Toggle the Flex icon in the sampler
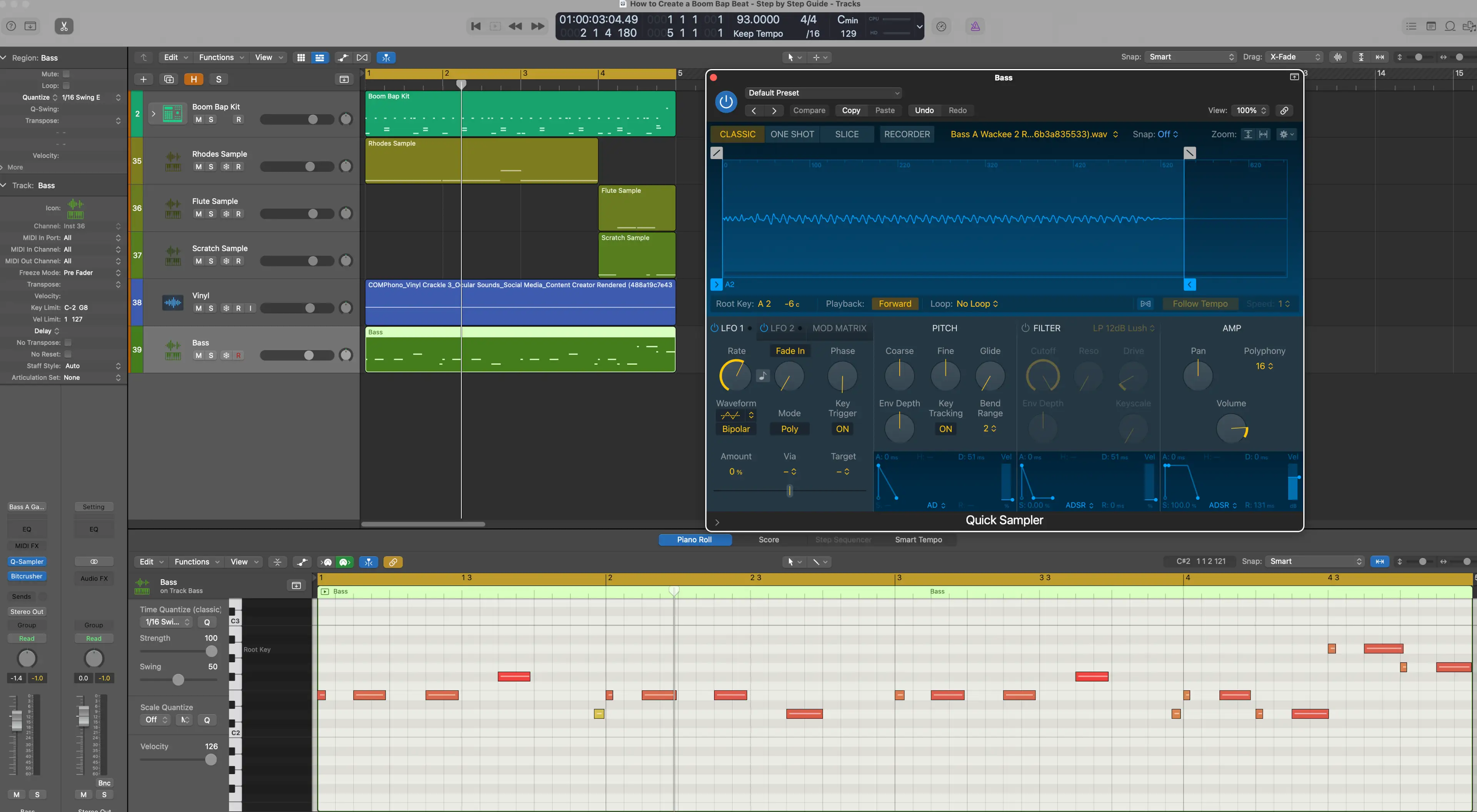 click(x=1145, y=304)
